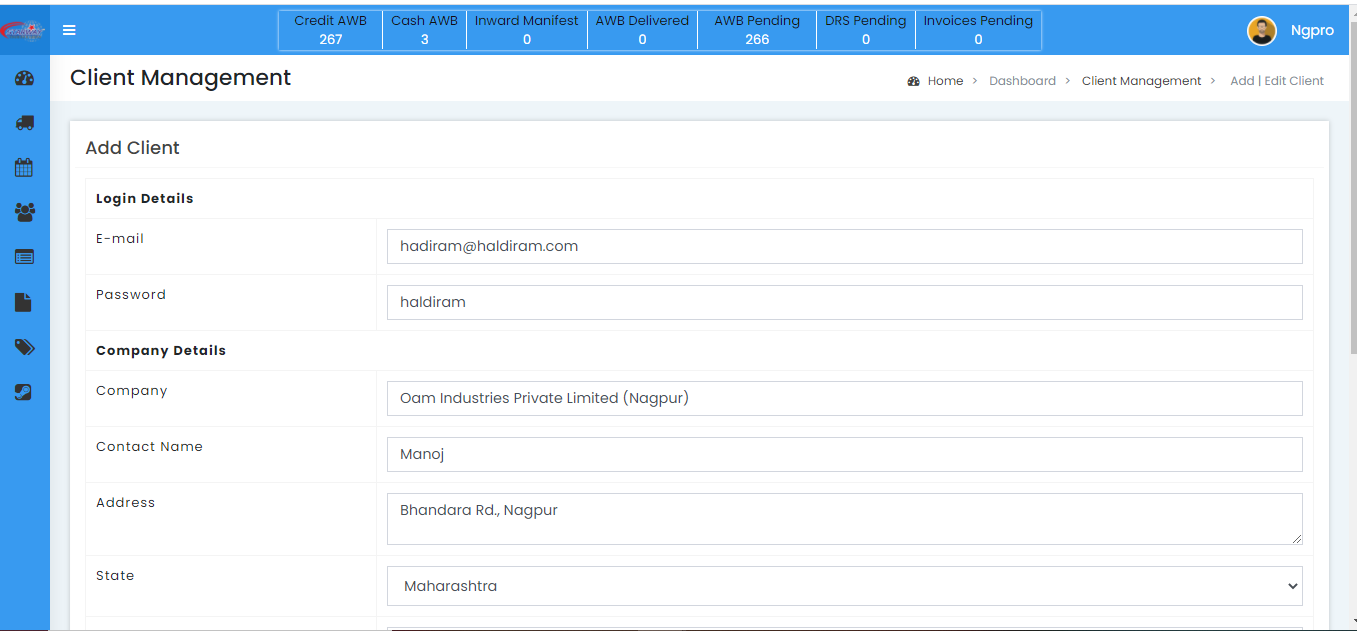Open the Ngpro user avatar menu
Viewport: 1357px width, 631px height.
pos(1262,31)
